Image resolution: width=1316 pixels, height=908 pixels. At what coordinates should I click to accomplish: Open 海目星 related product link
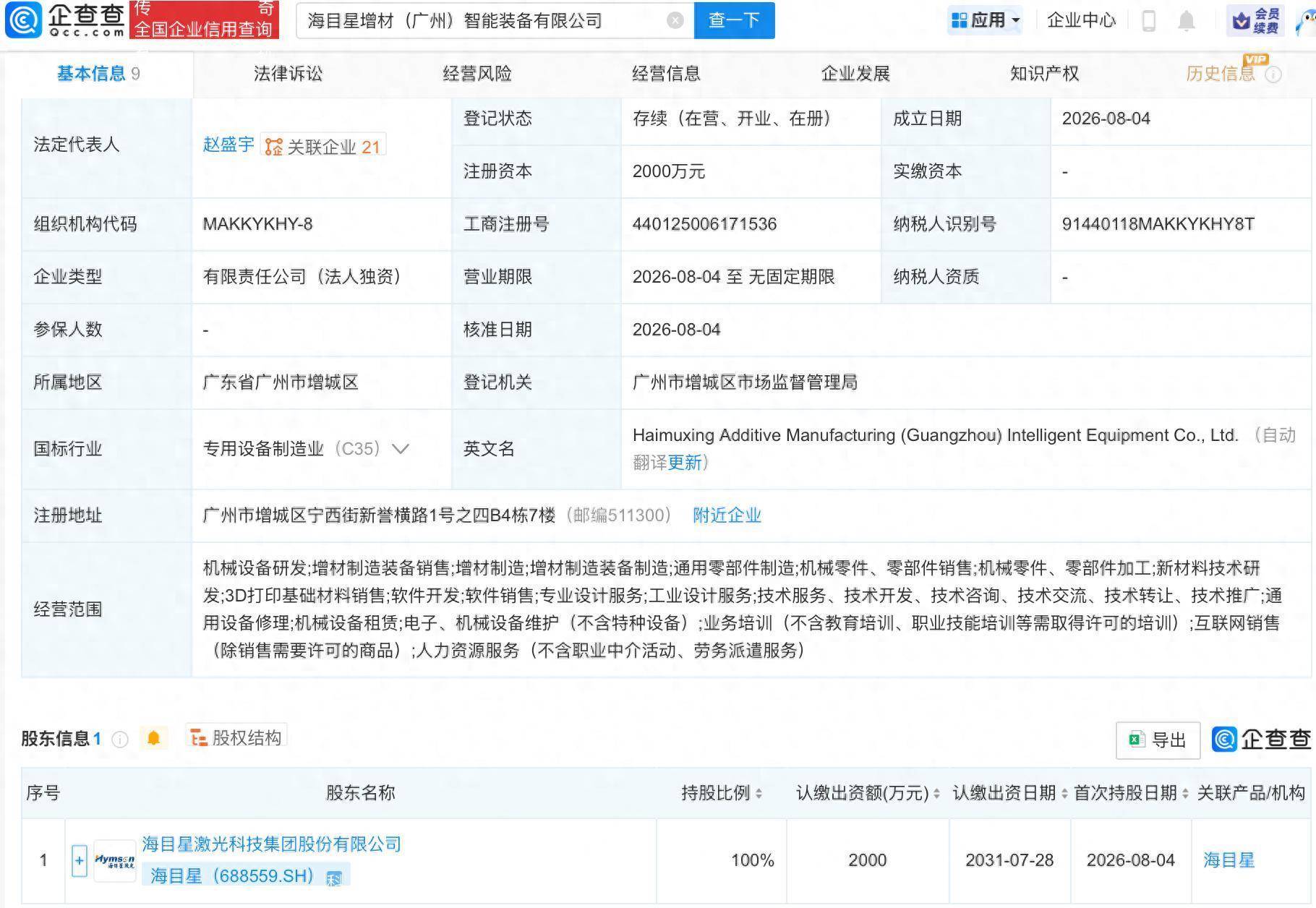point(1229,860)
